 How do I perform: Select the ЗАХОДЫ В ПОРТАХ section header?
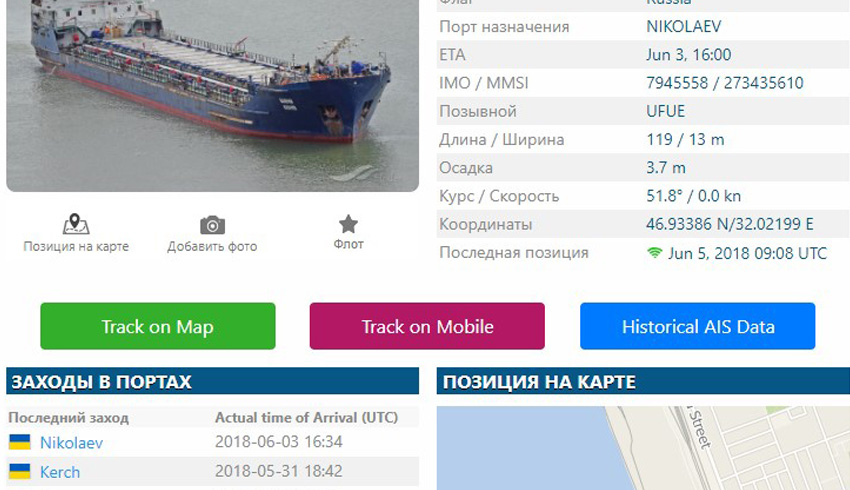coord(212,381)
